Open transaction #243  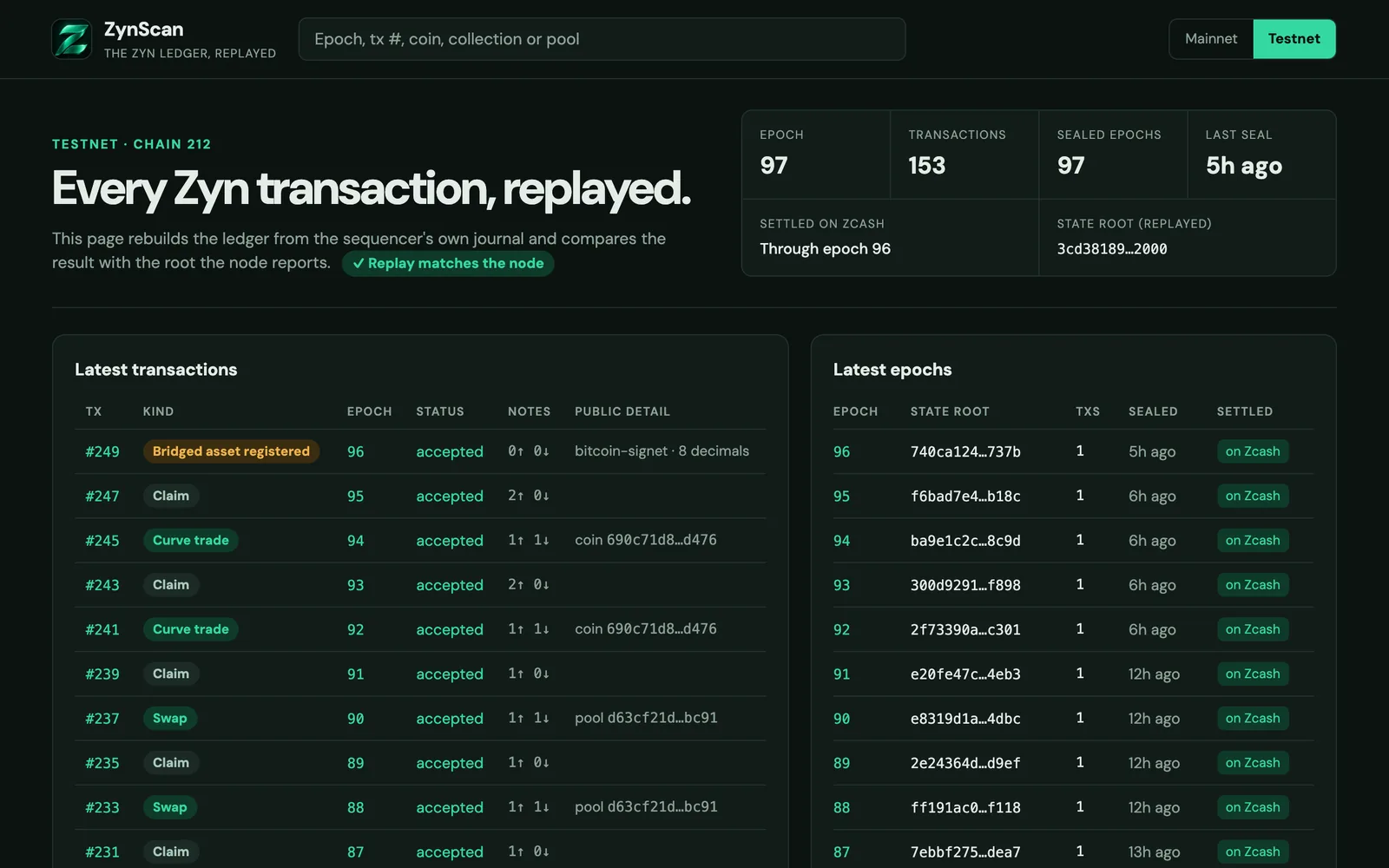[x=102, y=585]
